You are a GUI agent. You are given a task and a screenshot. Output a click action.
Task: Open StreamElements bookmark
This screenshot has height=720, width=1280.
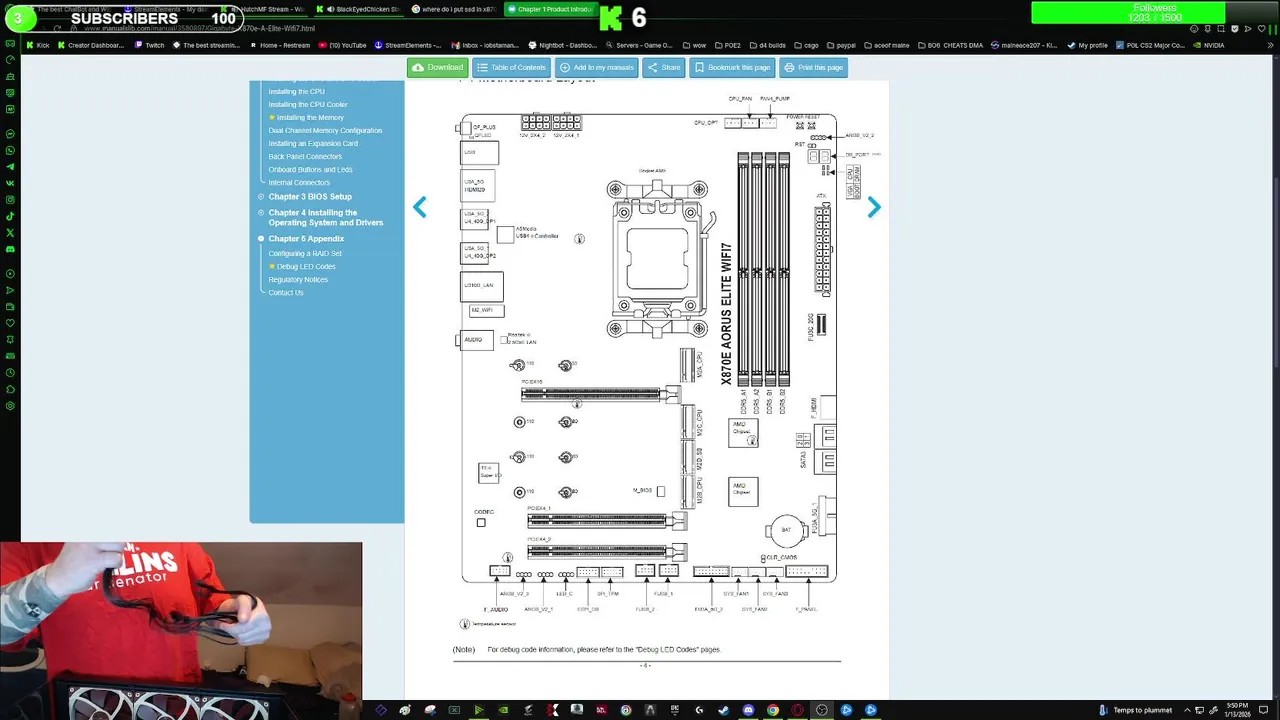click(x=407, y=45)
